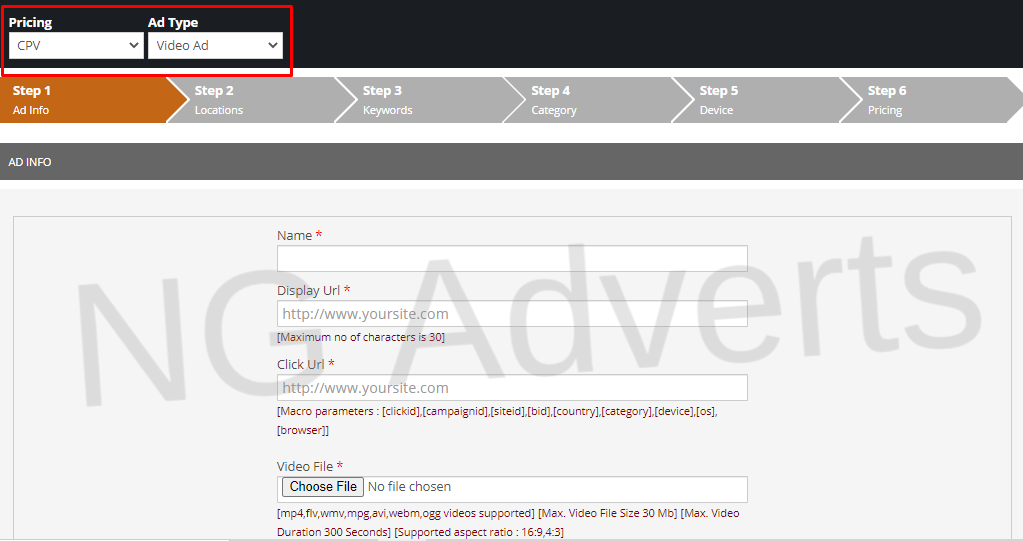Click the AD INFO section header bar
Screen dimensions: 1023x541
(511, 162)
